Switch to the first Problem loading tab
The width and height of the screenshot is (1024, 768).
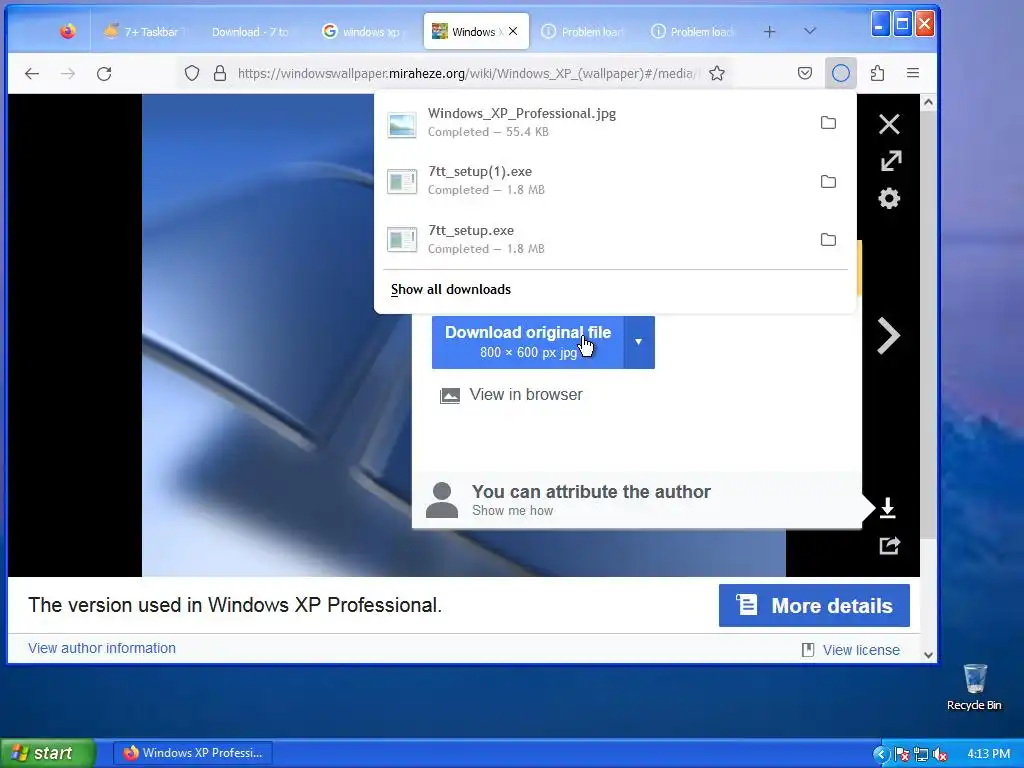pyautogui.click(x=584, y=31)
